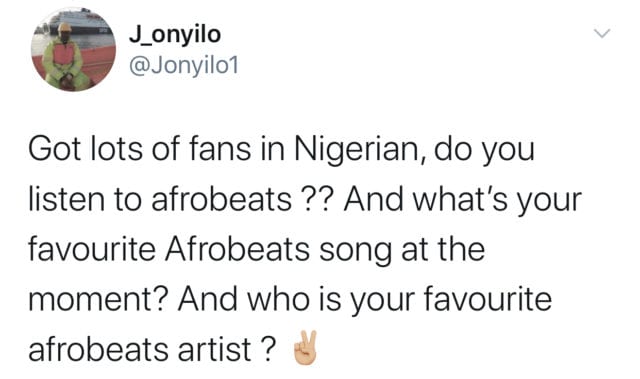Click the victory hand emoji

(305, 348)
